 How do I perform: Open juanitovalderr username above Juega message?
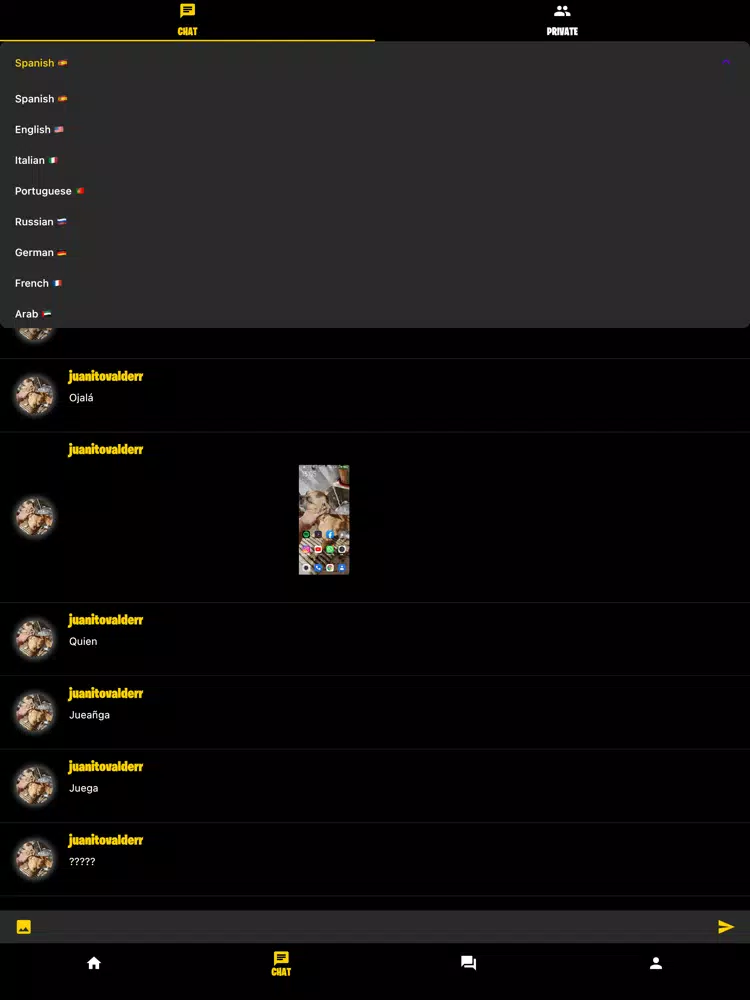coord(106,767)
